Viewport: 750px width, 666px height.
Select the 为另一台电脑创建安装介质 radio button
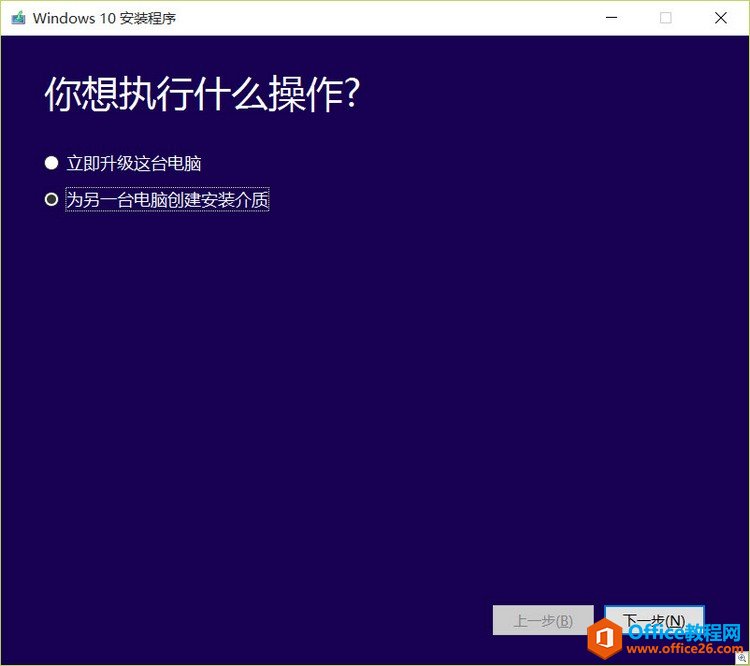[52, 199]
